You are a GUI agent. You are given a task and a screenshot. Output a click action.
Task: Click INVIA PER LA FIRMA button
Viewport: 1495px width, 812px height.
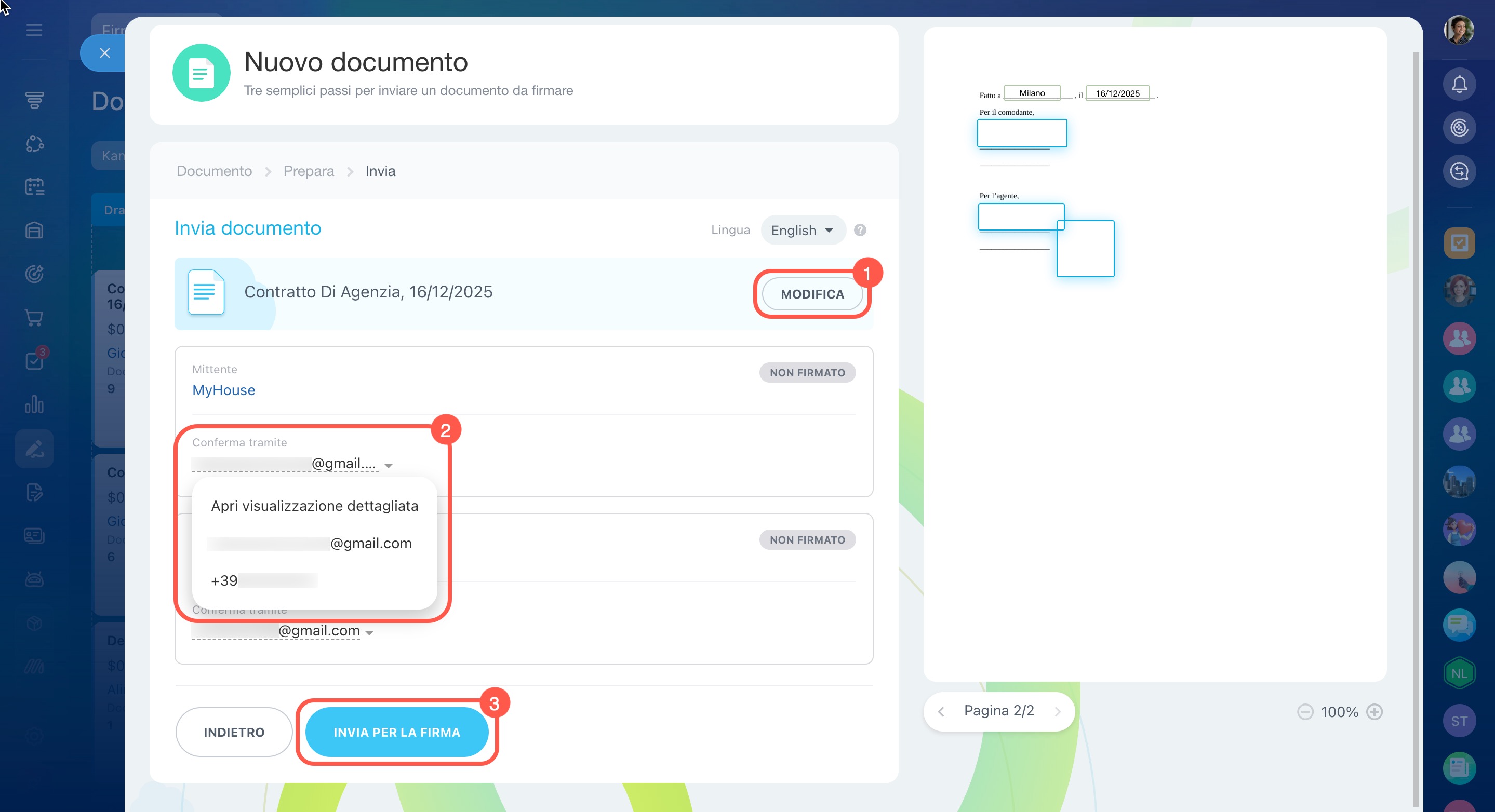pyautogui.click(x=396, y=732)
